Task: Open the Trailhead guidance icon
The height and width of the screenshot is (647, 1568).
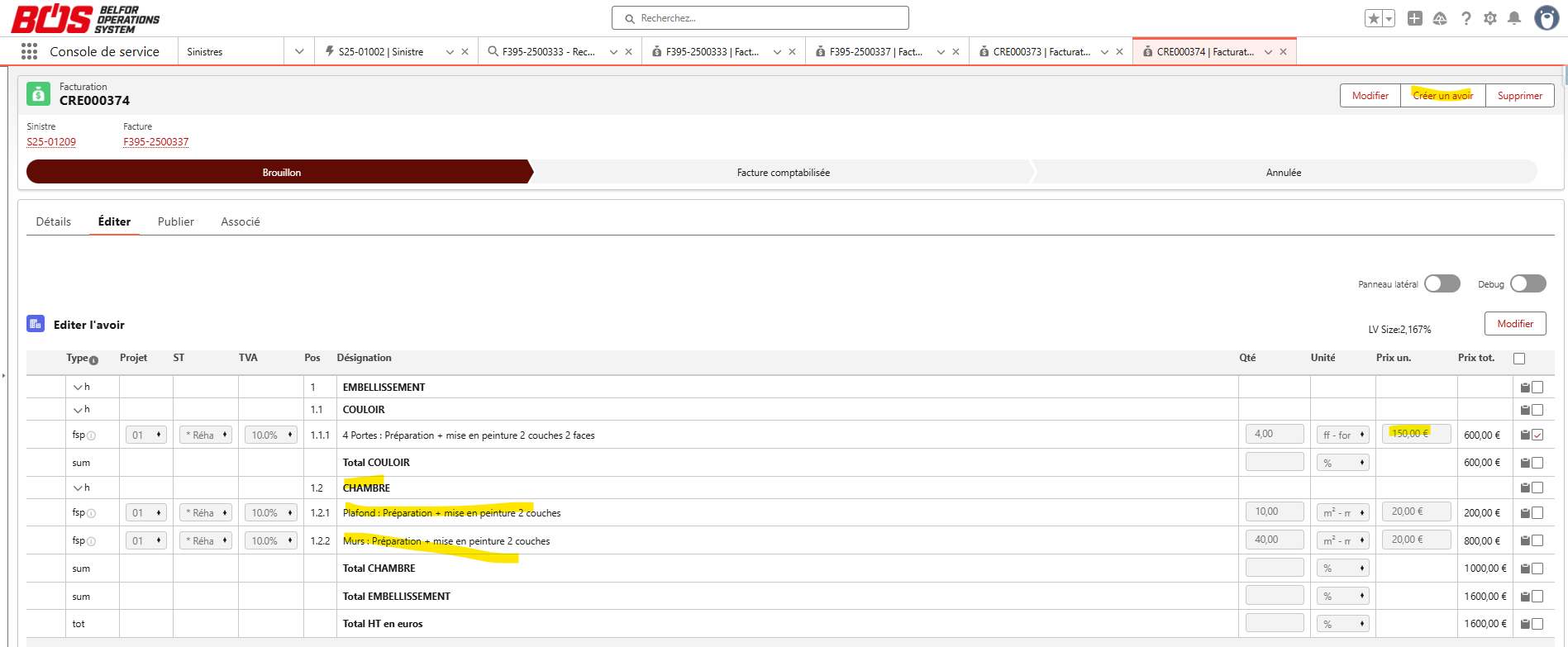Action: 1440,18
